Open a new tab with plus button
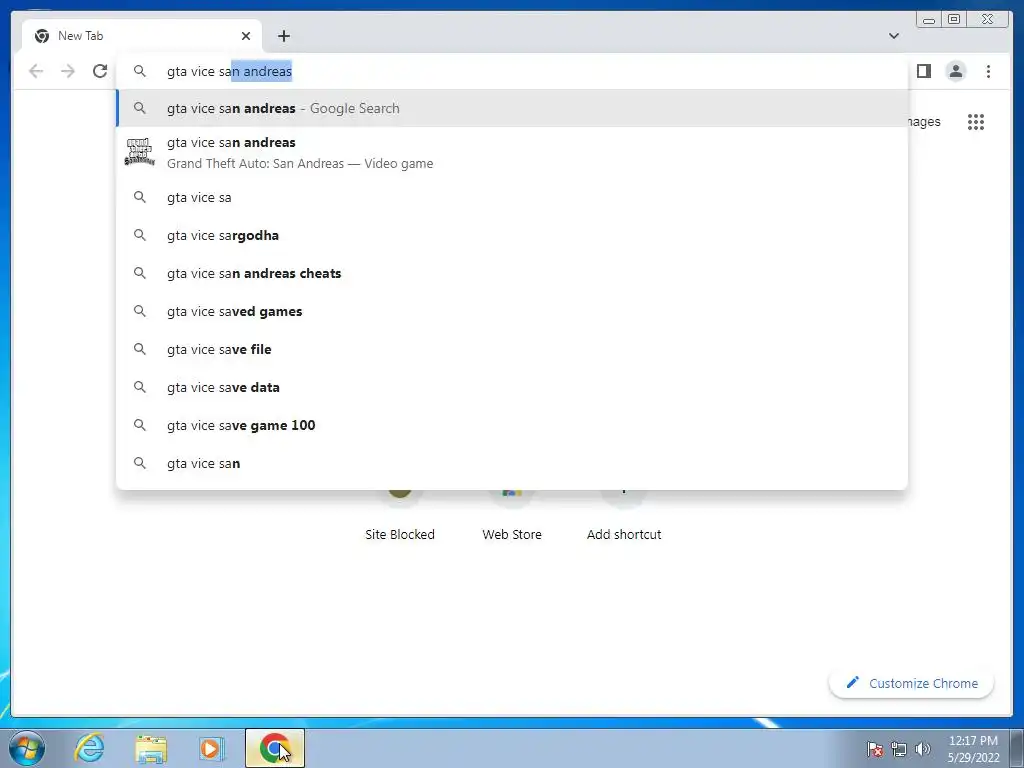This screenshot has height=768, width=1024. click(283, 36)
